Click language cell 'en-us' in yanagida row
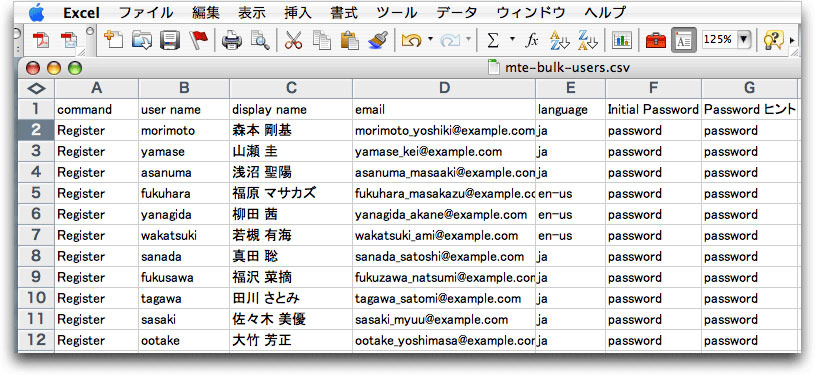Screen dimensions: 815x376 coord(570,214)
